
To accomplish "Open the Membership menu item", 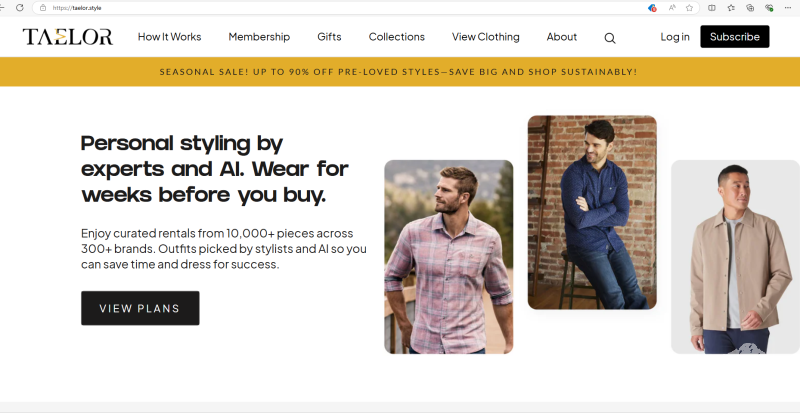I will click(259, 37).
